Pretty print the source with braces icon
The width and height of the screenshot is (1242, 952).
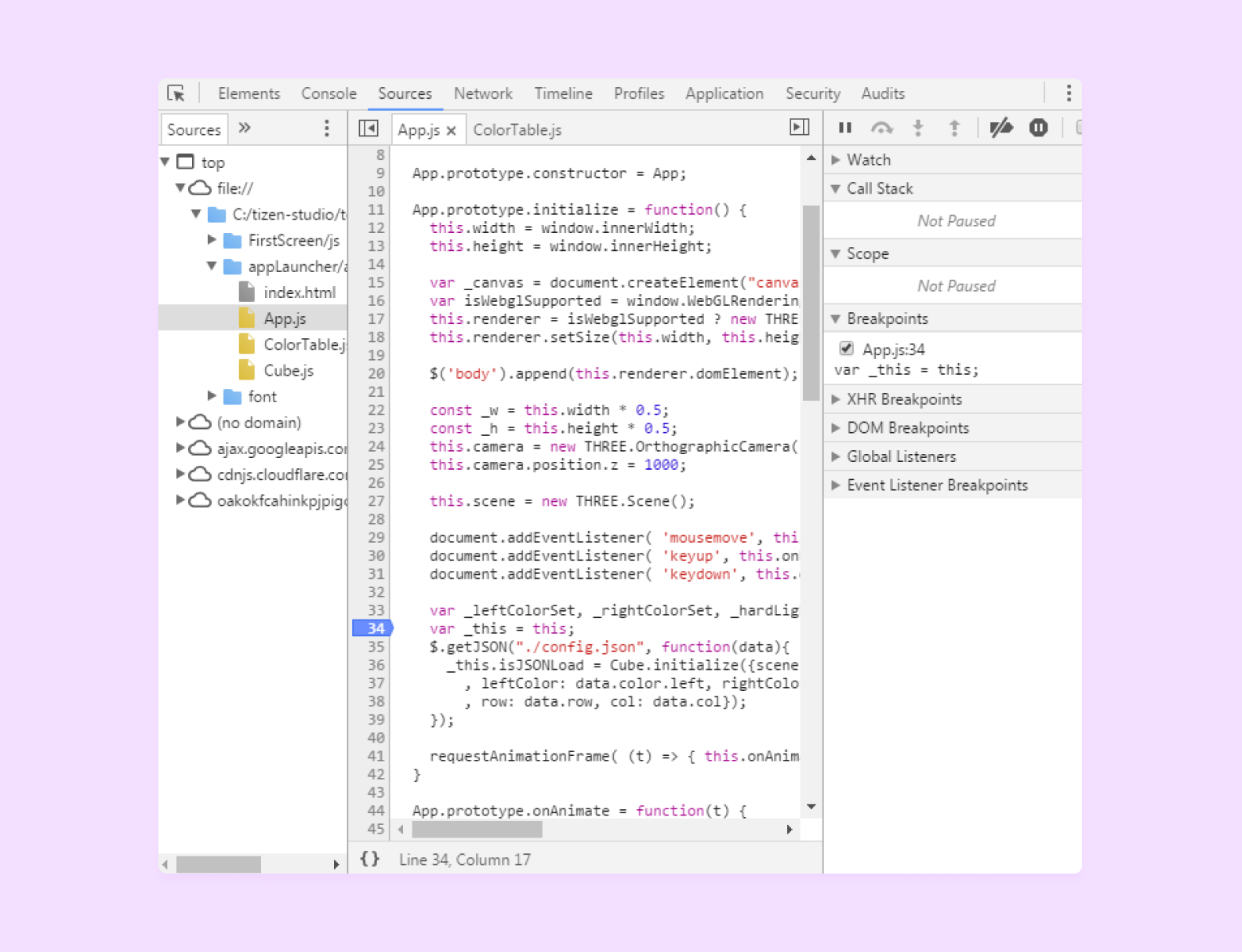(x=369, y=859)
